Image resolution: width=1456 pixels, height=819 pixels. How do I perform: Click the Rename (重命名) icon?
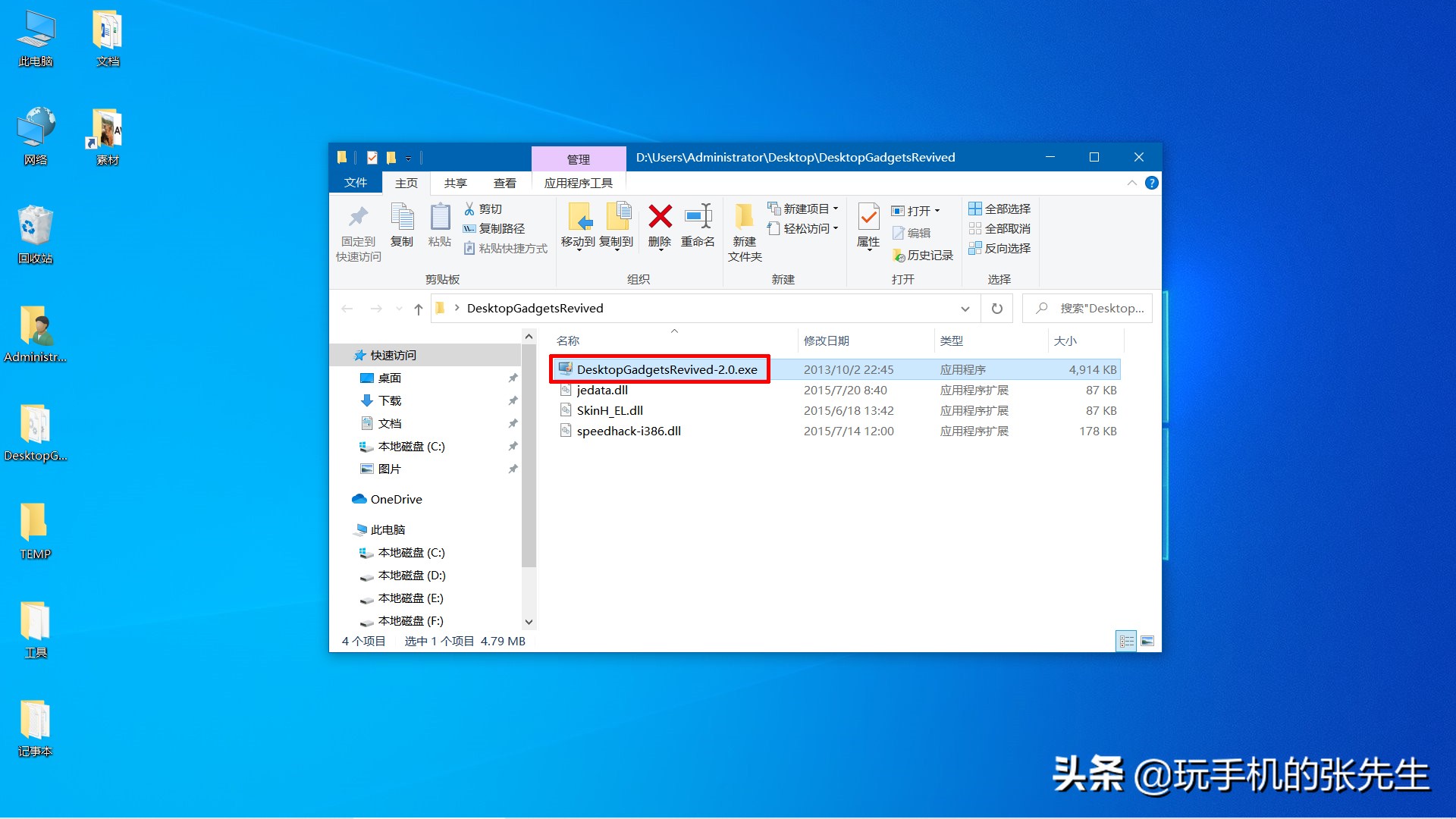(698, 217)
